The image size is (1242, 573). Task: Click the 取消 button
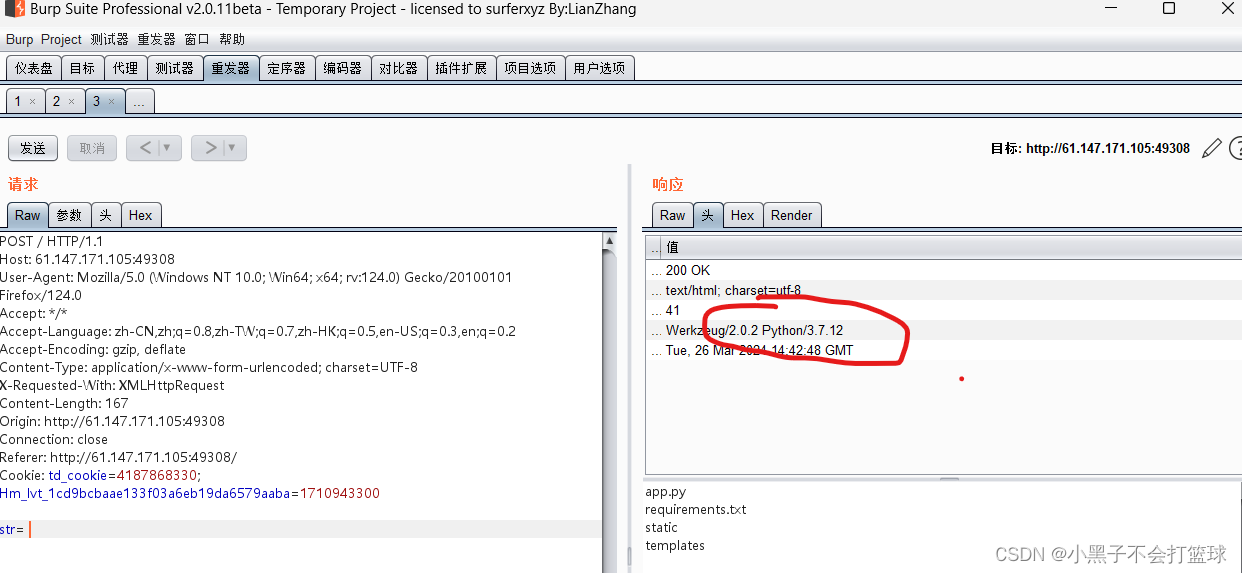coord(92,148)
